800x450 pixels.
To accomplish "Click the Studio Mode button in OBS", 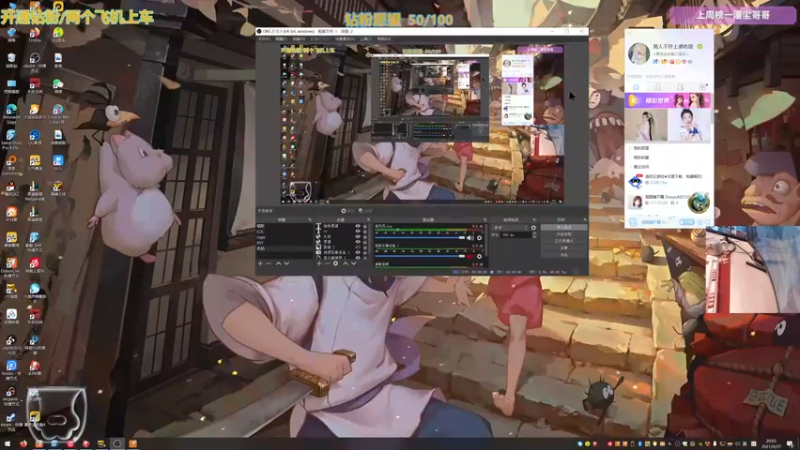I will point(564,241).
